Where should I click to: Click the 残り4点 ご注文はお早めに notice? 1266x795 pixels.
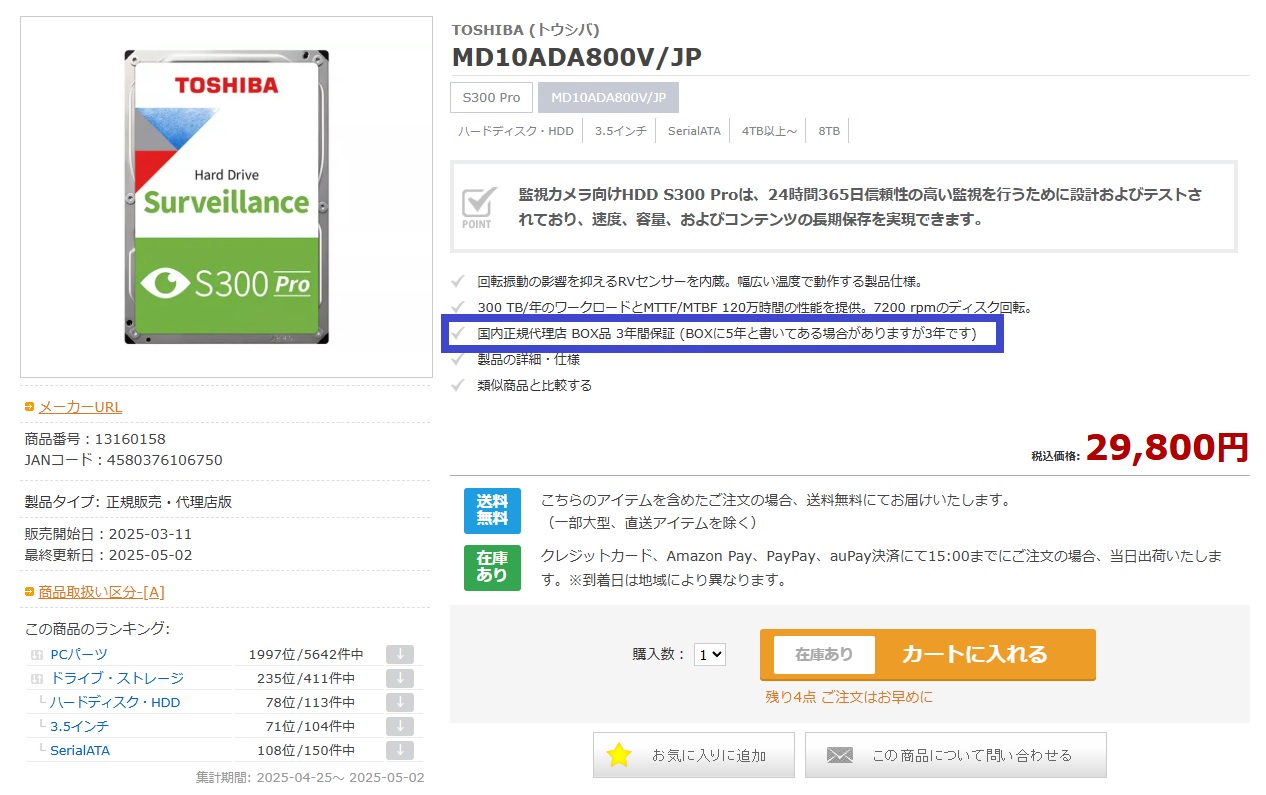(x=849, y=697)
